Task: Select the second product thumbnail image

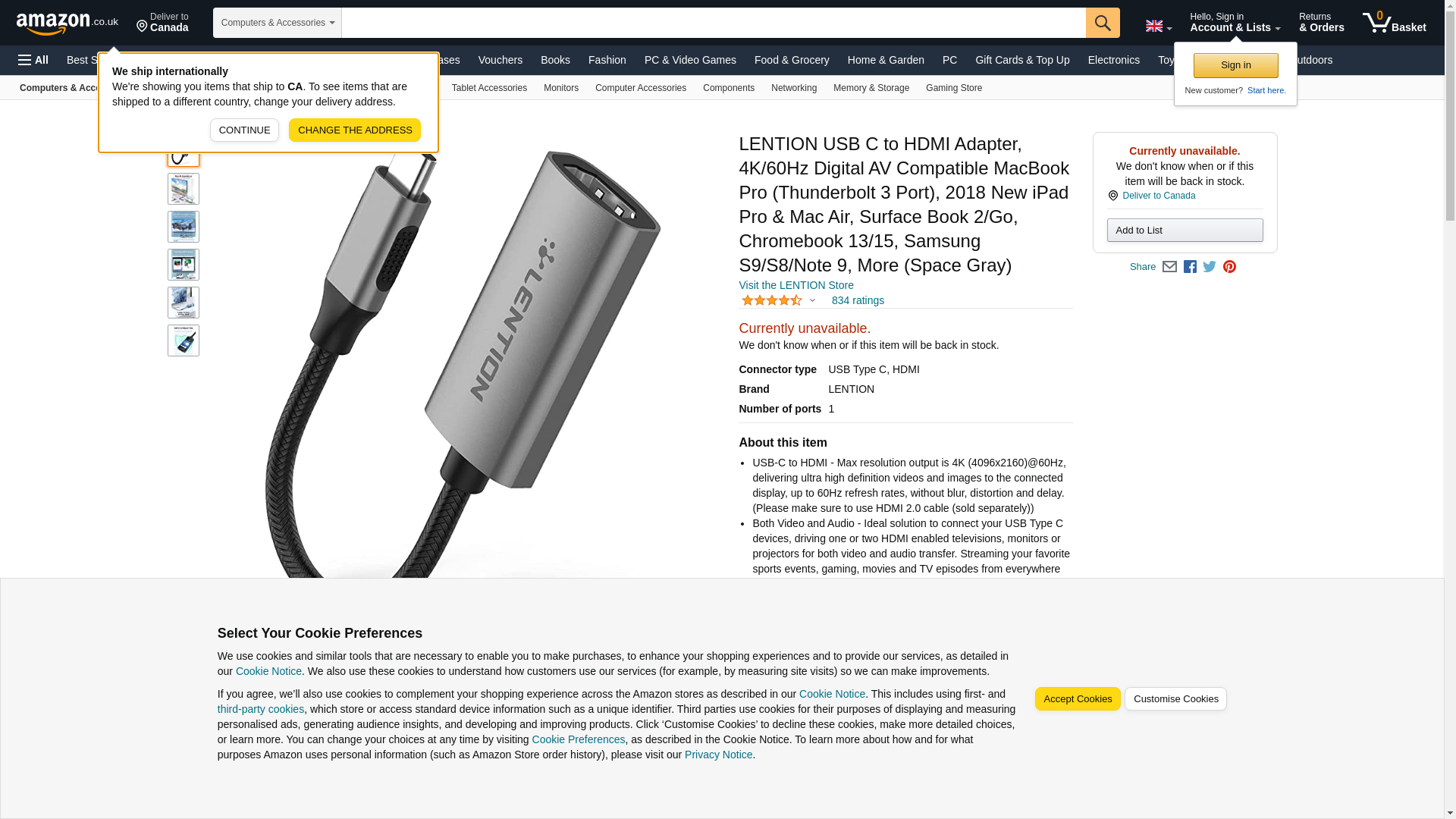Action: 184,189
